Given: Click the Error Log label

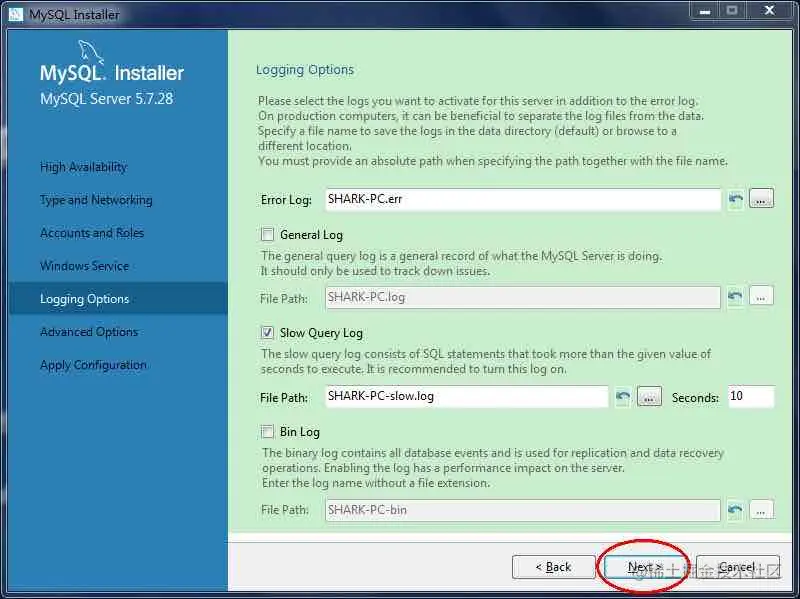Looking at the screenshot, I should coord(286,200).
